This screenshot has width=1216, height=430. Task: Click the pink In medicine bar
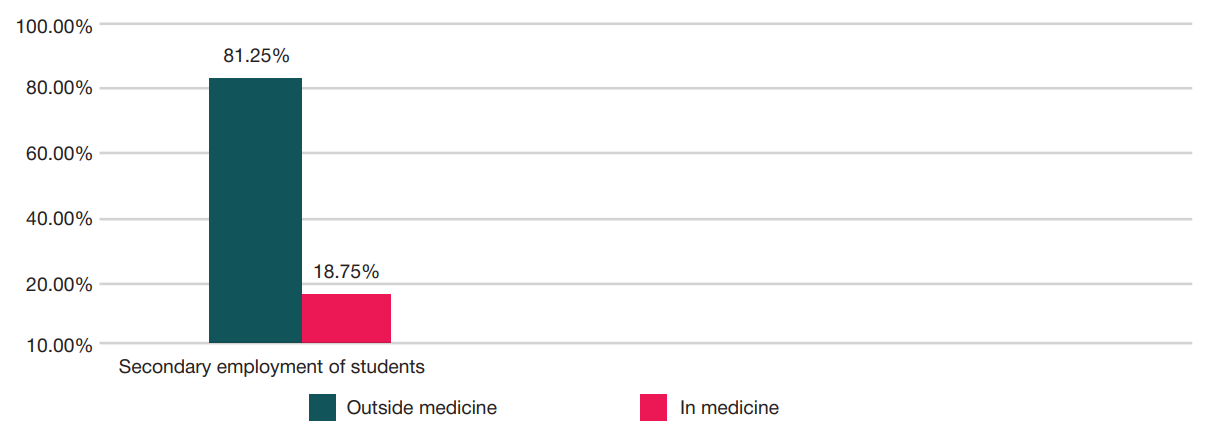tap(346, 318)
